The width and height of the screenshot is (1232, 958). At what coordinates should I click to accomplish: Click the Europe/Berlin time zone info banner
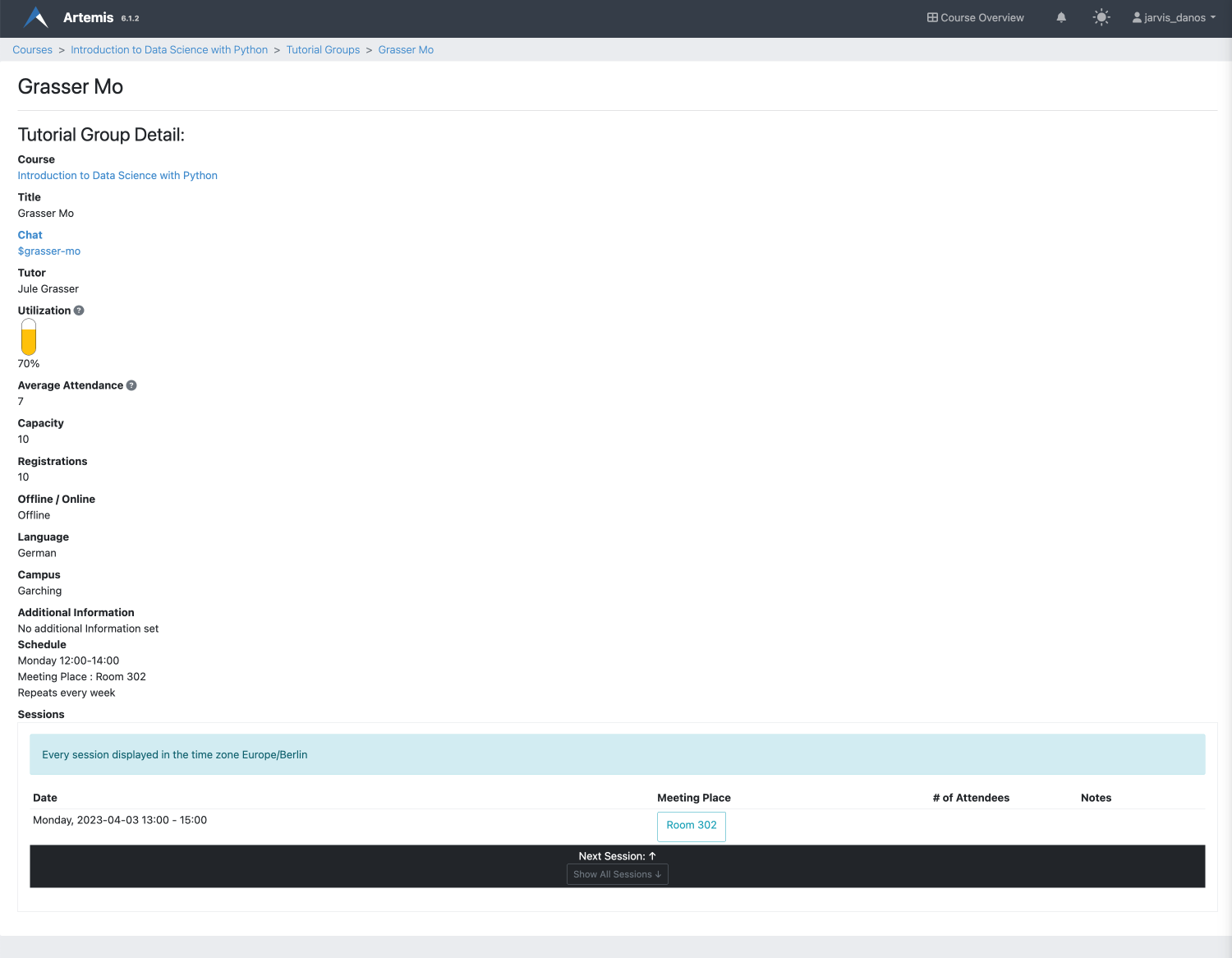click(617, 754)
